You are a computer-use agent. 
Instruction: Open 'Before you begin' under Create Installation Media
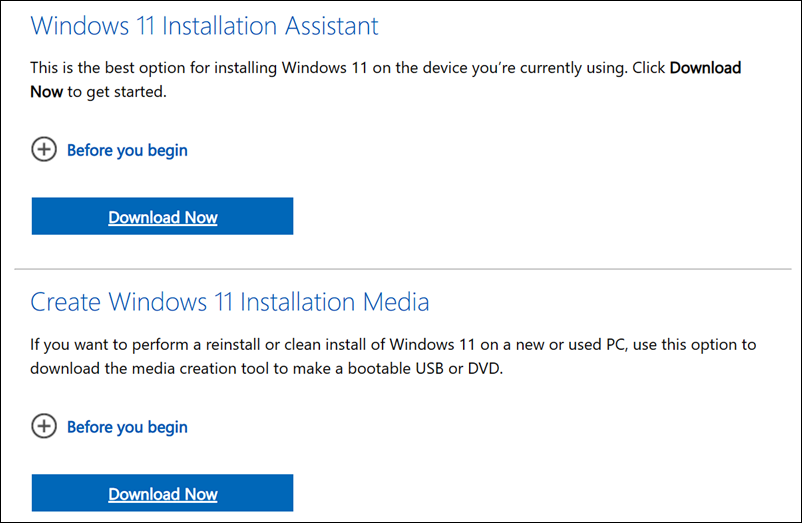click(x=127, y=427)
